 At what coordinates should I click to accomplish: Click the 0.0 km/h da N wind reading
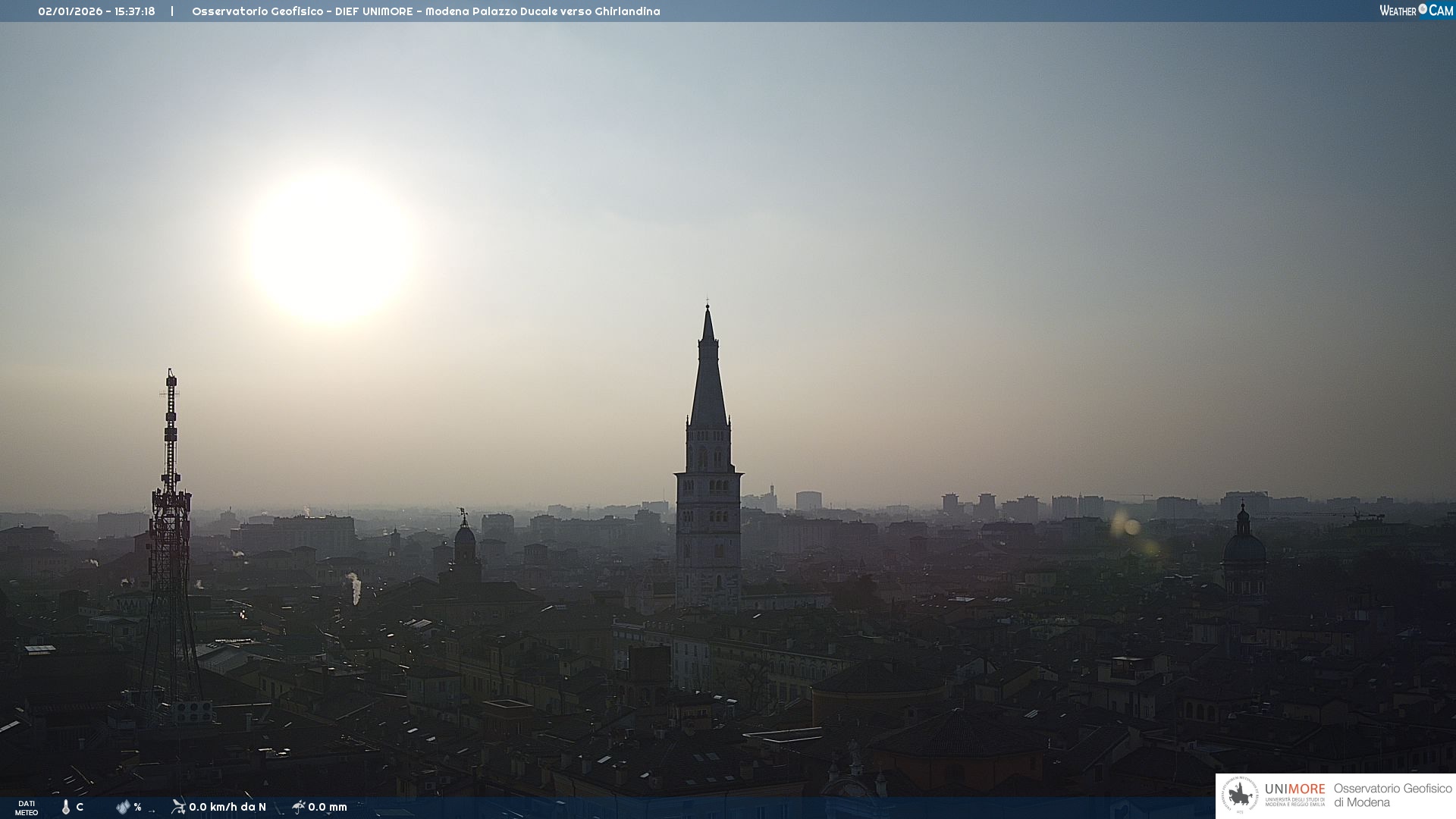pyautogui.click(x=227, y=807)
